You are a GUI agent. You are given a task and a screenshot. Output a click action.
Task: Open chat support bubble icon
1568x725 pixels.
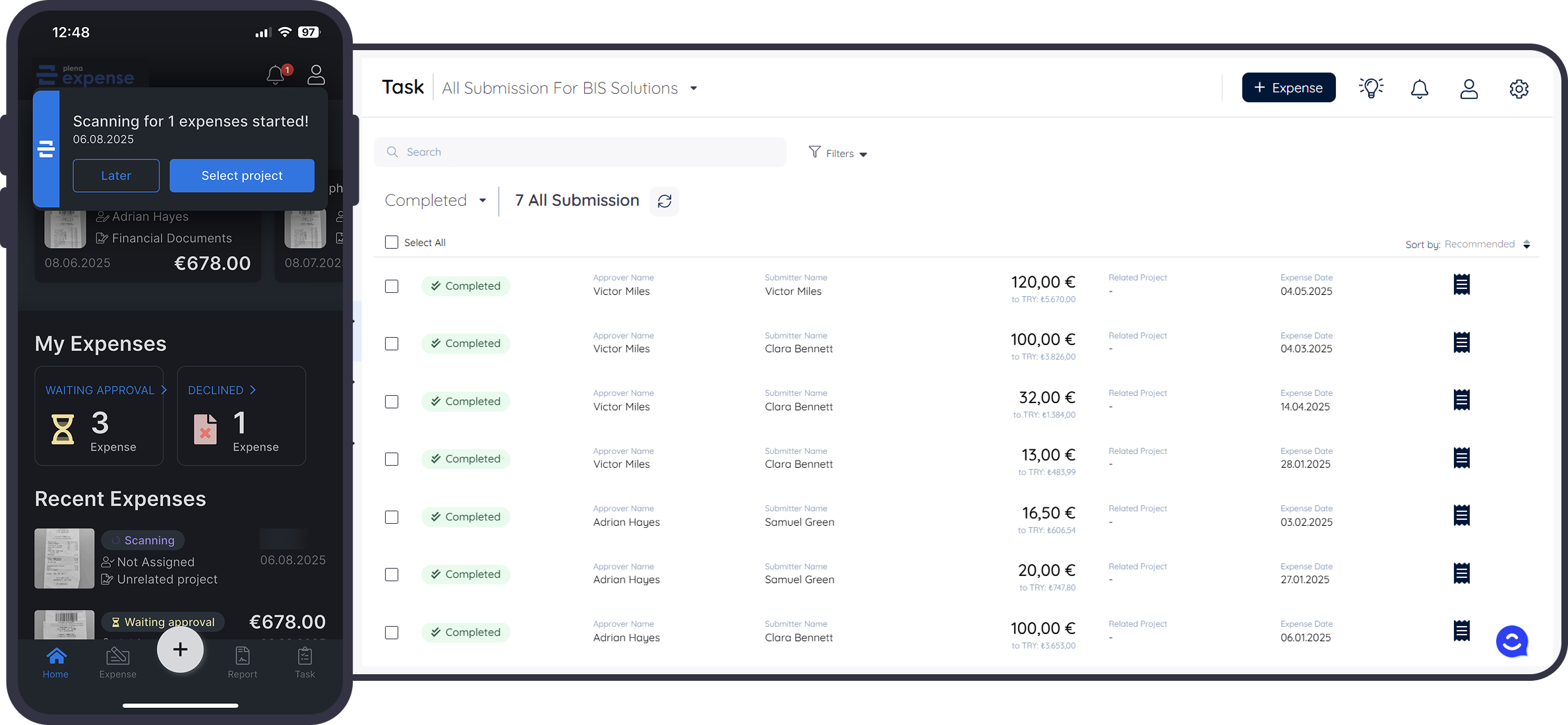(x=1511, y=641)
